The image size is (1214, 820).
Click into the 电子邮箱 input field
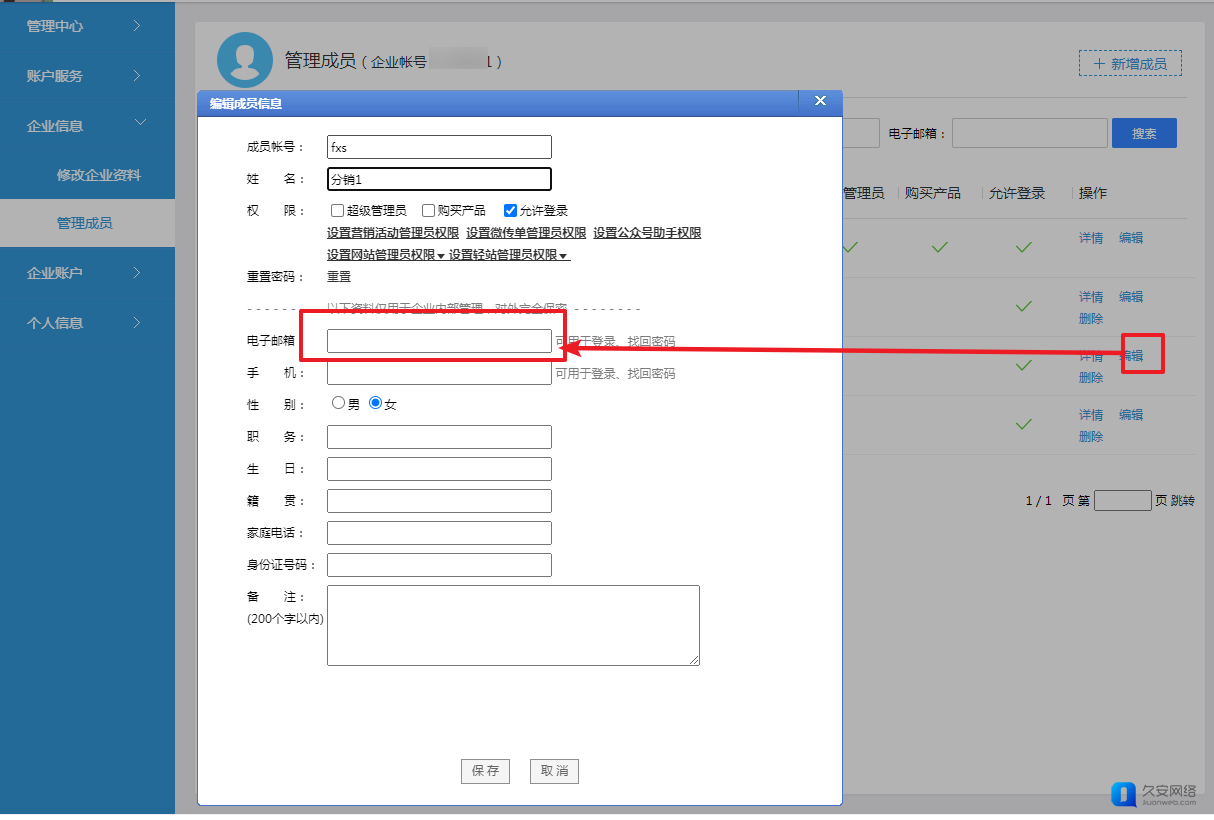click(439, 341)
